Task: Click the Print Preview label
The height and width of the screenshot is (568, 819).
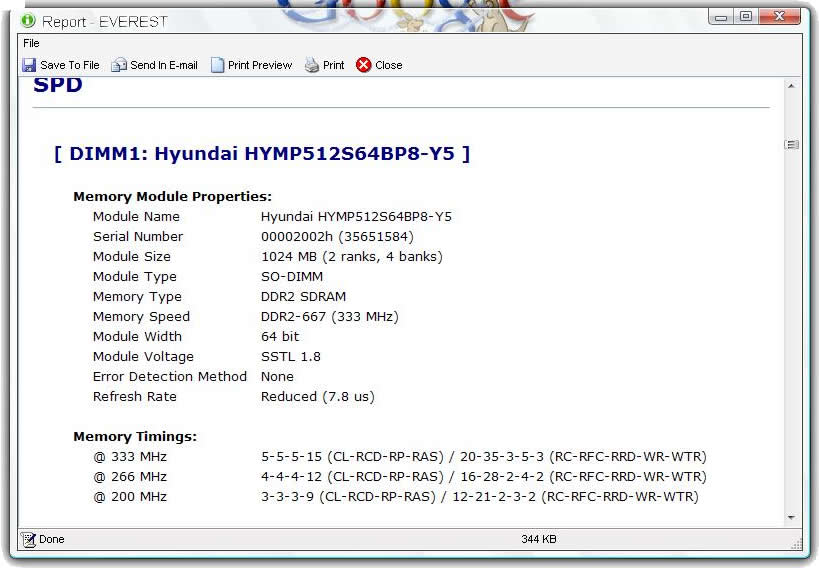Action: [260, 65]
